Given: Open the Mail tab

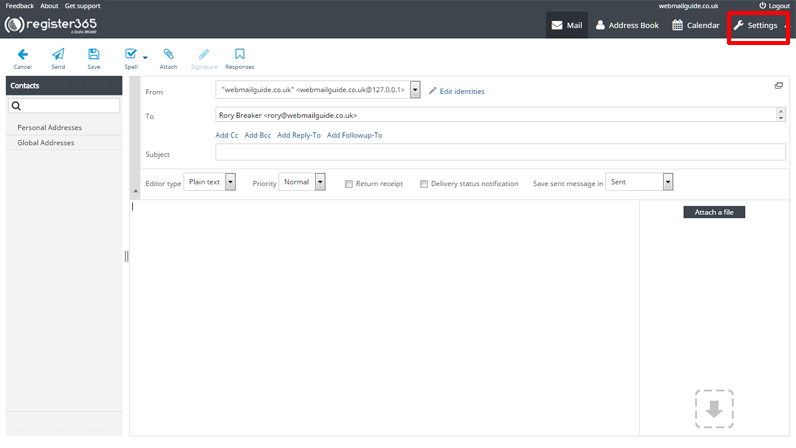Looking at the screenshot, I should pos(567,25).
